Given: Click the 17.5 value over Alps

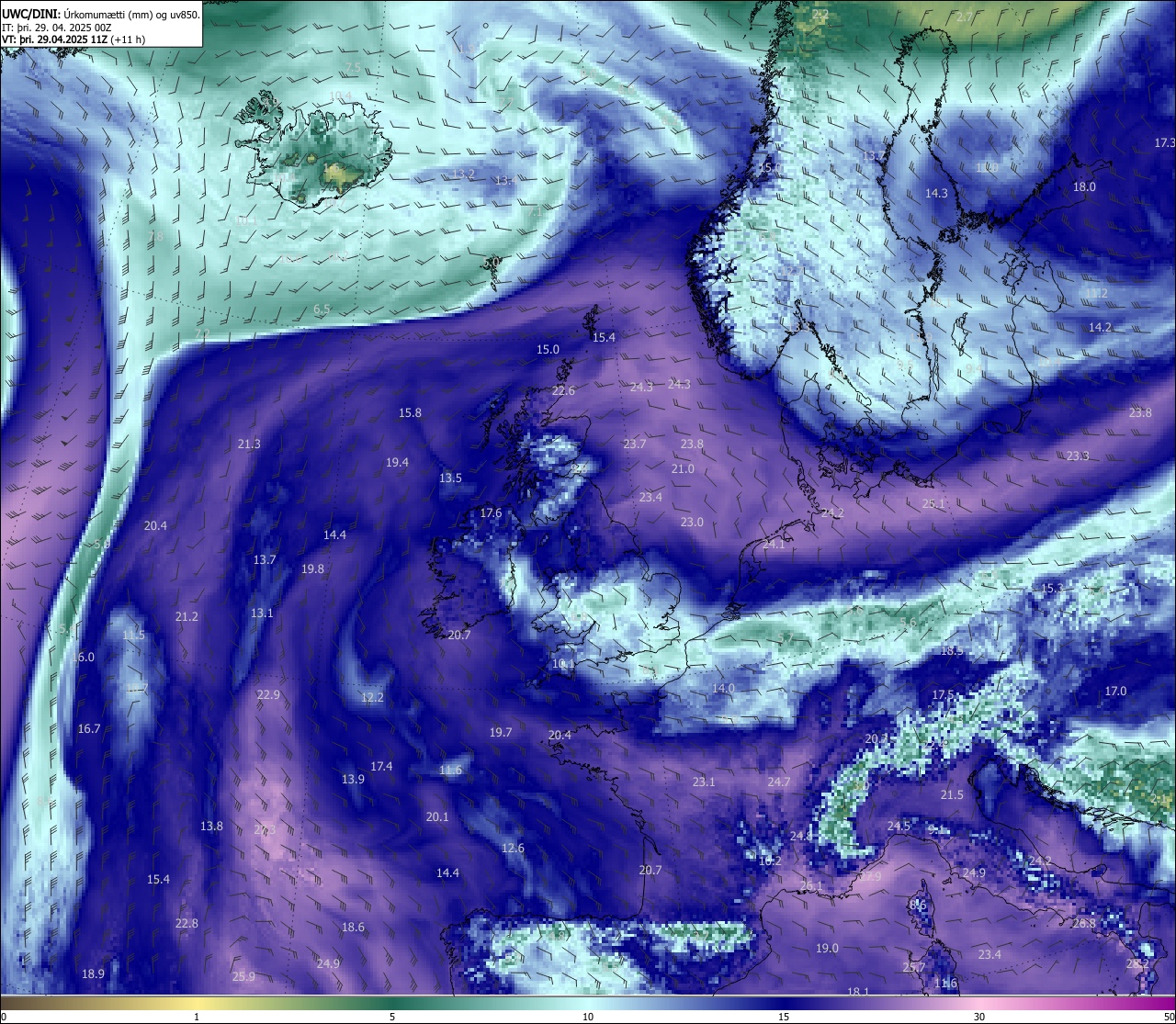Looking at the screenshot, I should tap(944, 694).
